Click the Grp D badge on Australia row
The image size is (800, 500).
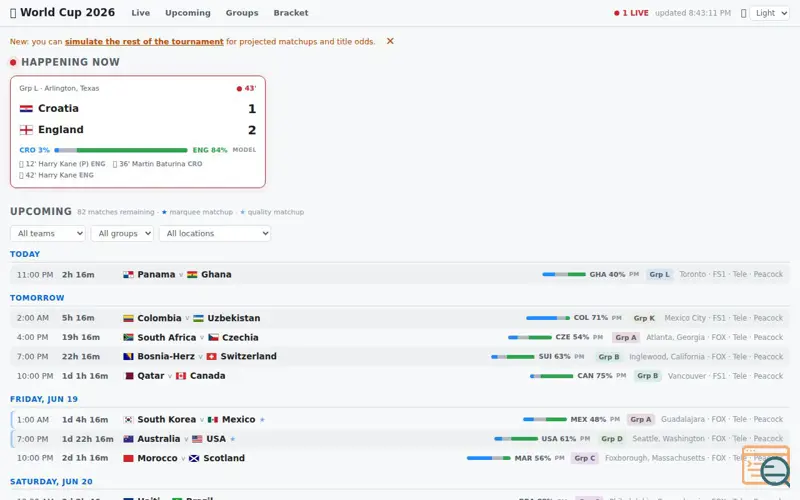pos(612,439)
